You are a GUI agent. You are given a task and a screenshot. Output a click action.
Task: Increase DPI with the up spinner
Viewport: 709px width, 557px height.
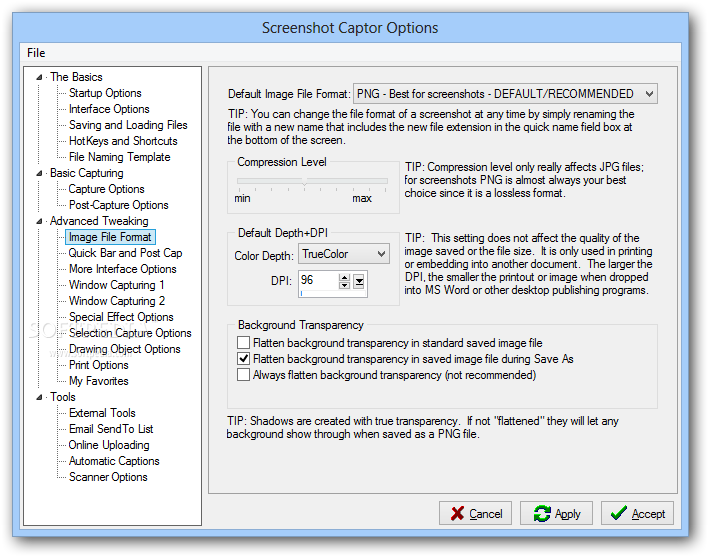pyautogui.click(x=344, y=278)
